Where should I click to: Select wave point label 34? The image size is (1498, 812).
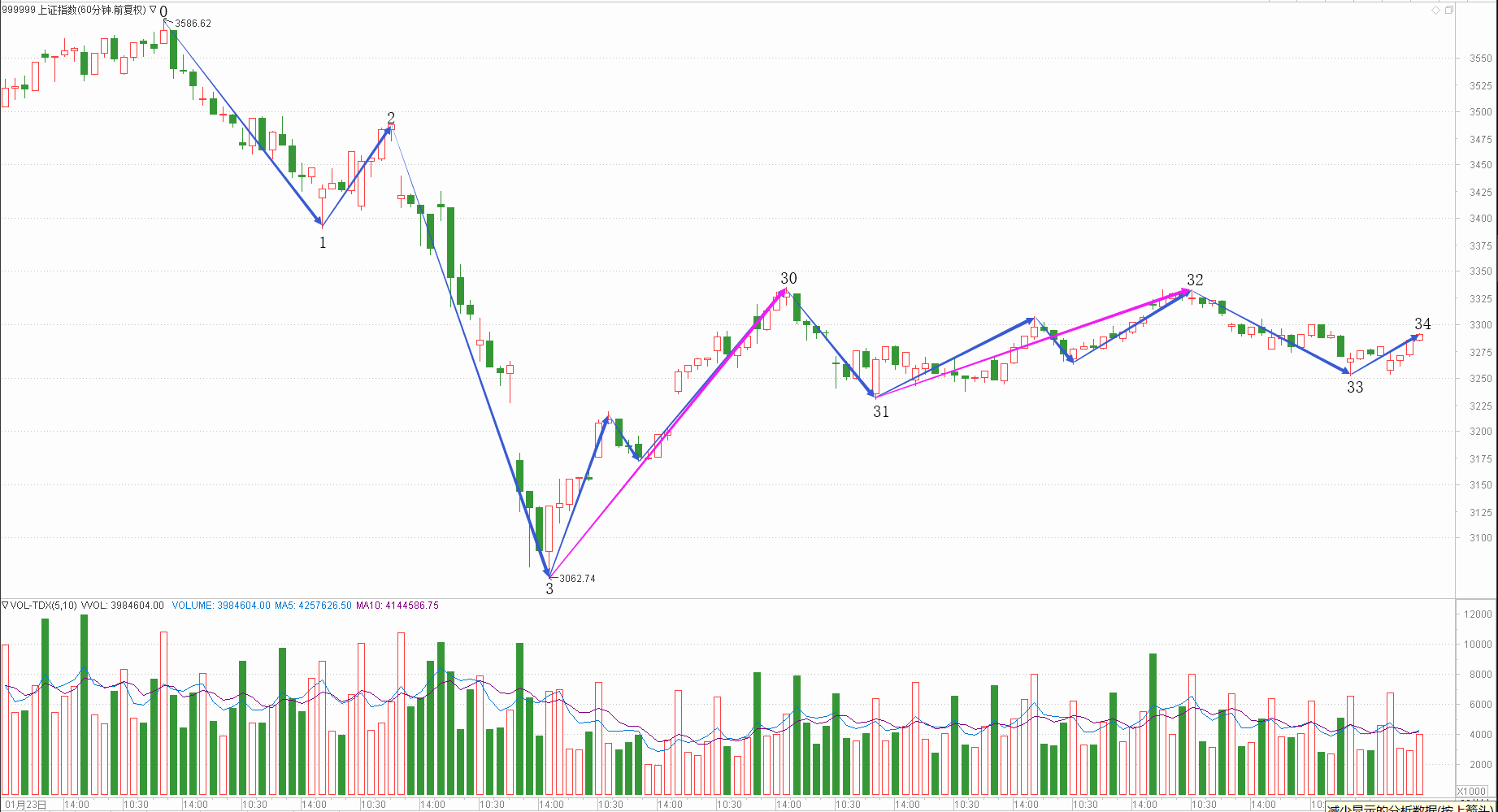click(x=1422, y=324)
